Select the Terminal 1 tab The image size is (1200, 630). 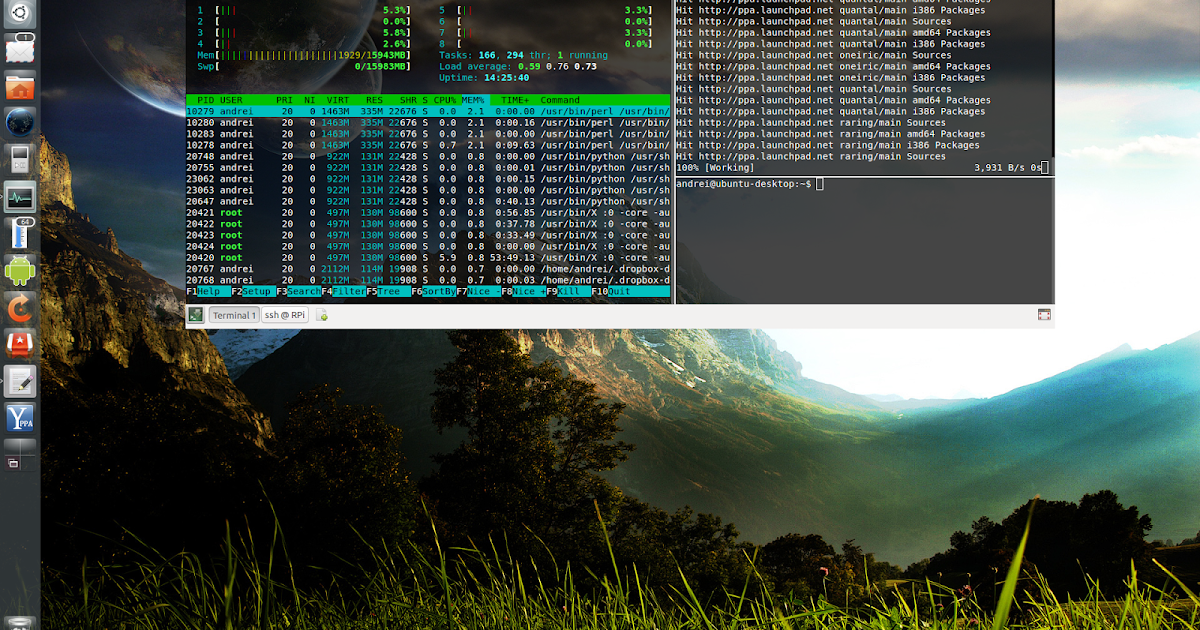click(232, 314)
